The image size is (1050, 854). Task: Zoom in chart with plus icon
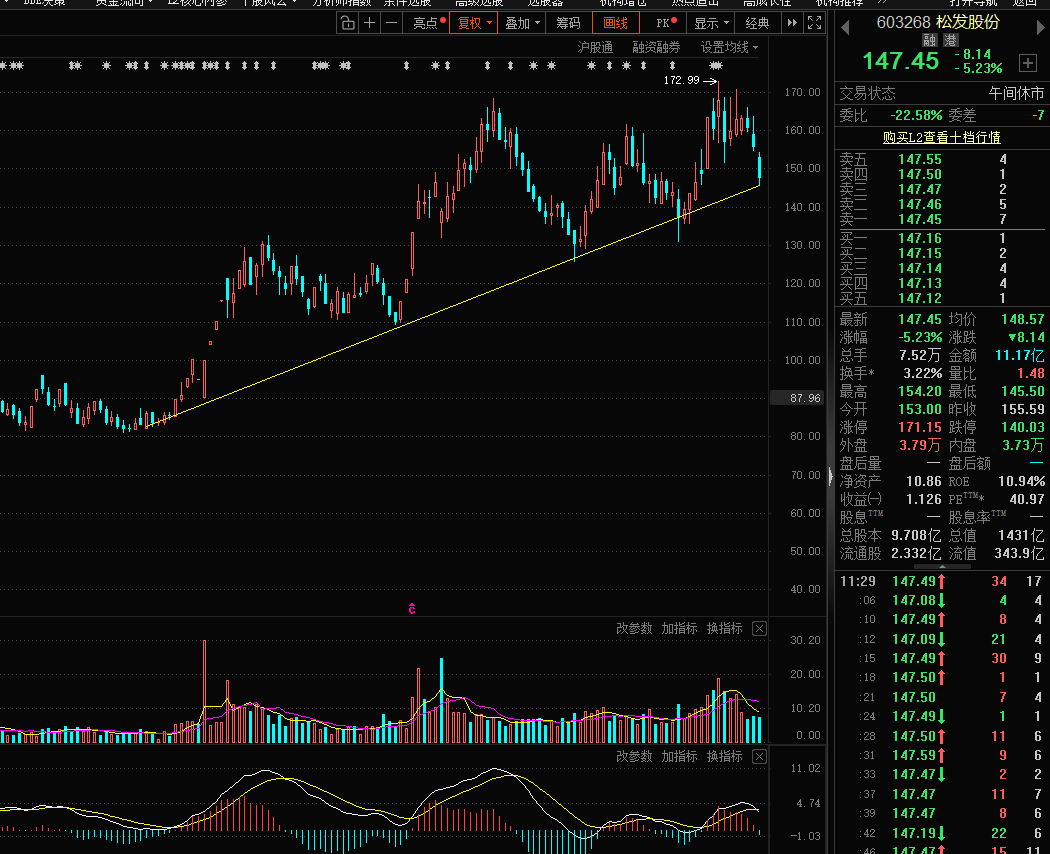tap(369, 23)
